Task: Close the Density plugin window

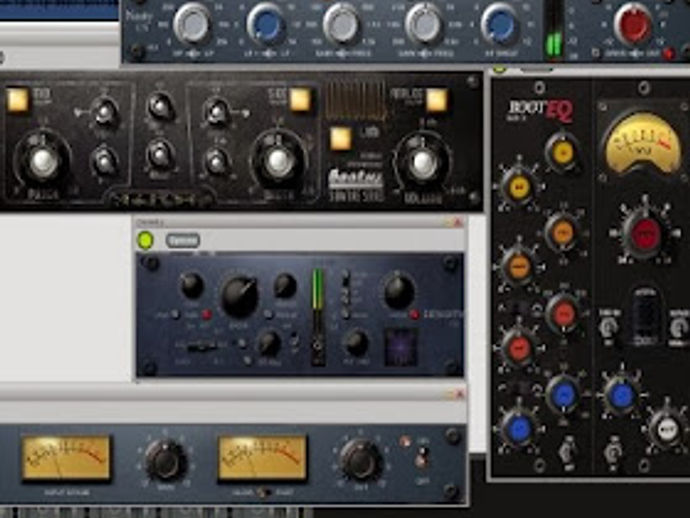Action: [457, 223]
